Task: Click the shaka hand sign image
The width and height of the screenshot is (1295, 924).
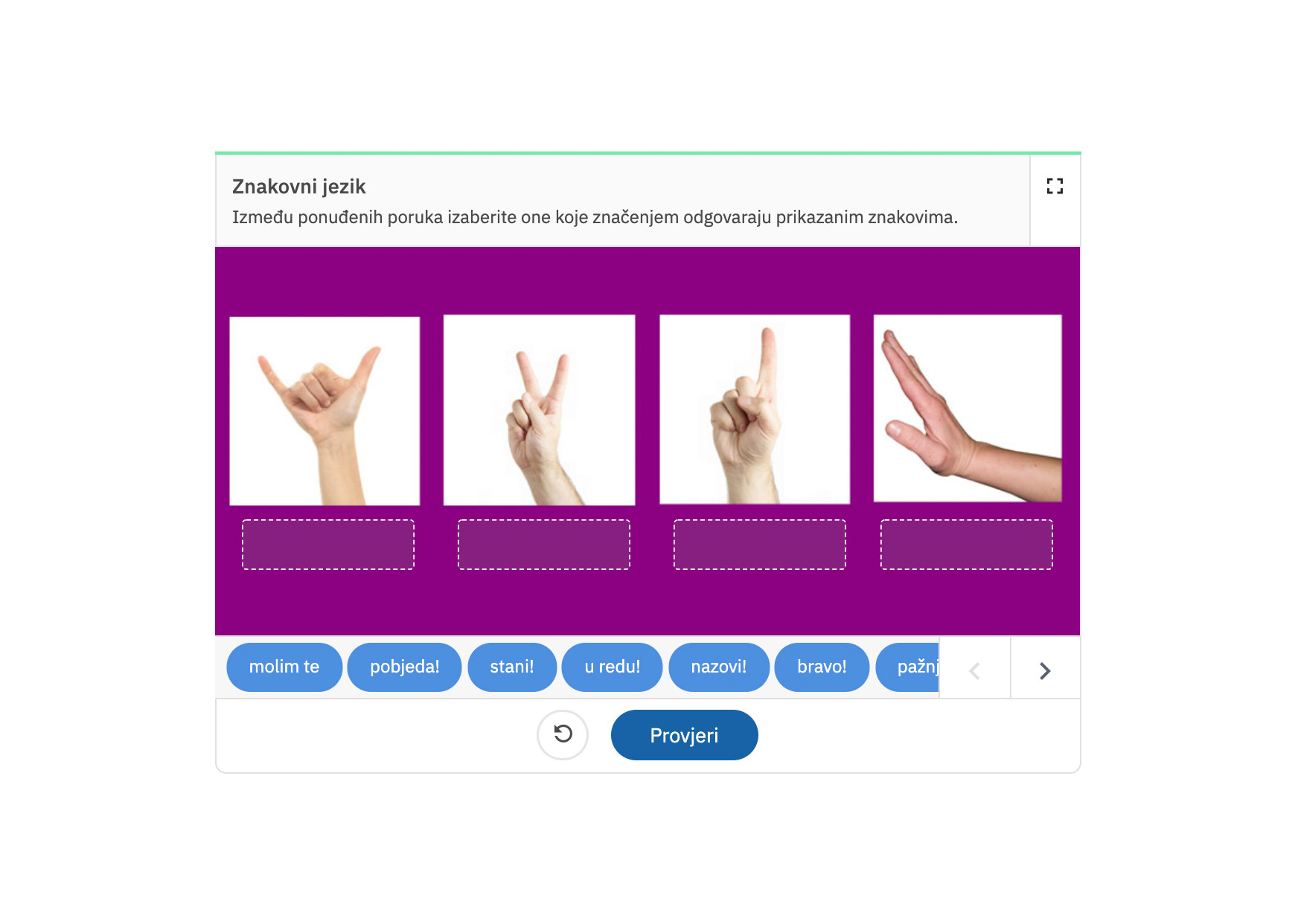Action: [324, 411]
